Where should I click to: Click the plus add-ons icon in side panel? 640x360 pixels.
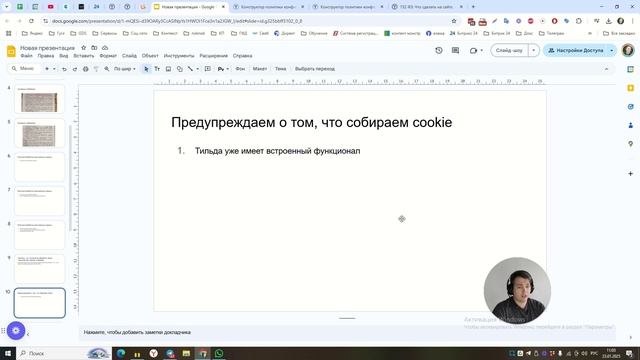631,173
